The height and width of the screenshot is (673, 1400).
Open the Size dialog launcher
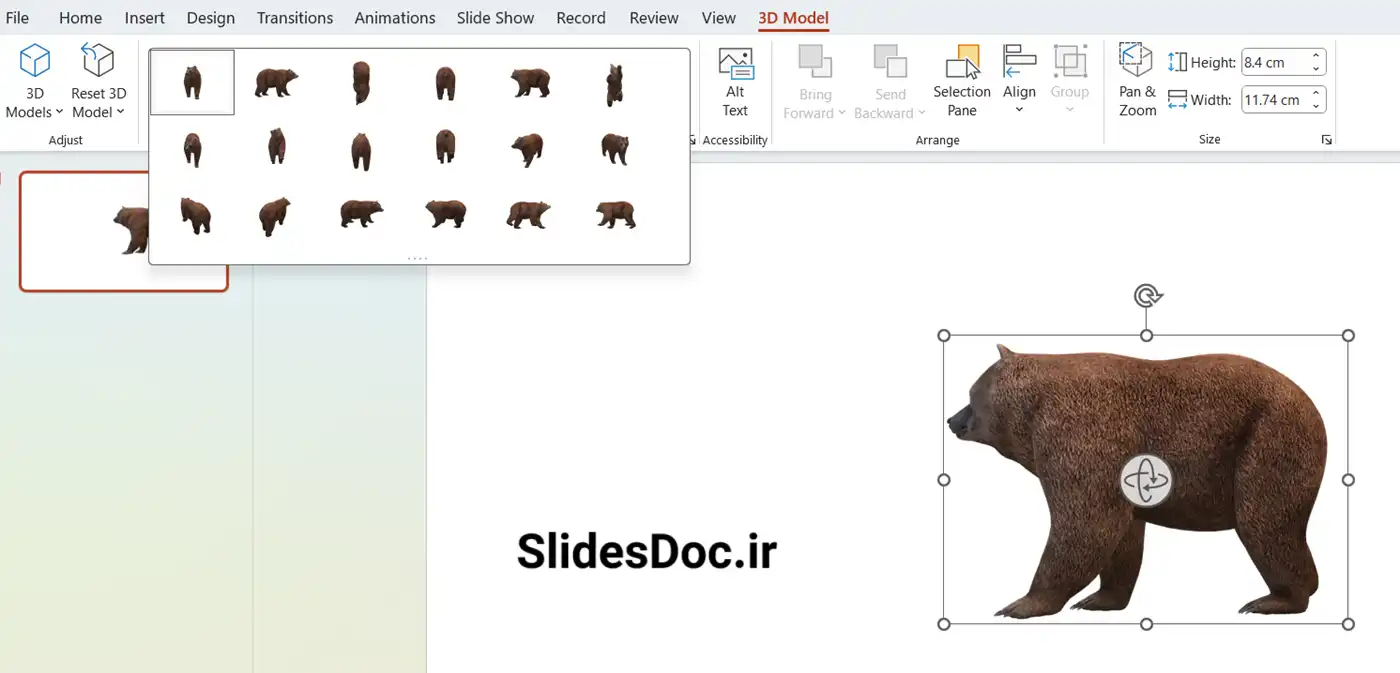[1327, 140]
